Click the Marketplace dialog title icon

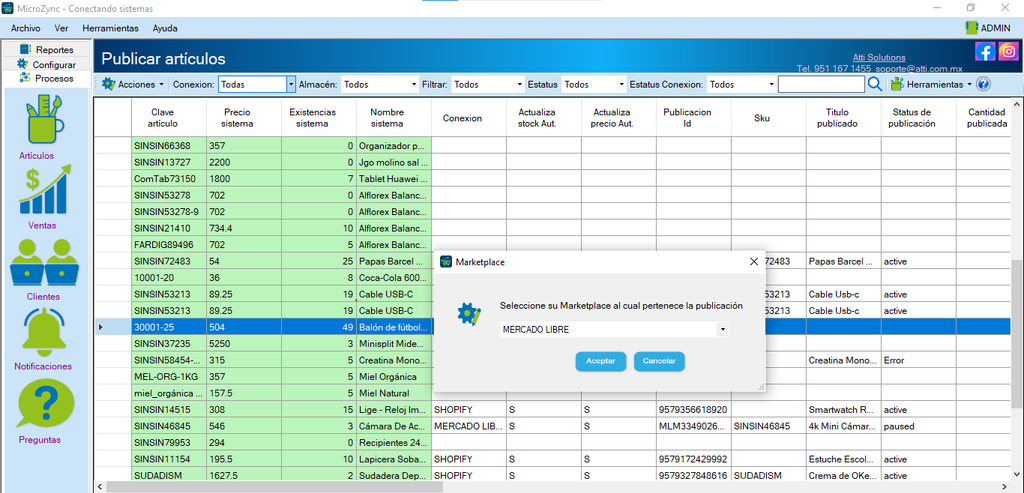pyautogui.click(x=446, y=262)
